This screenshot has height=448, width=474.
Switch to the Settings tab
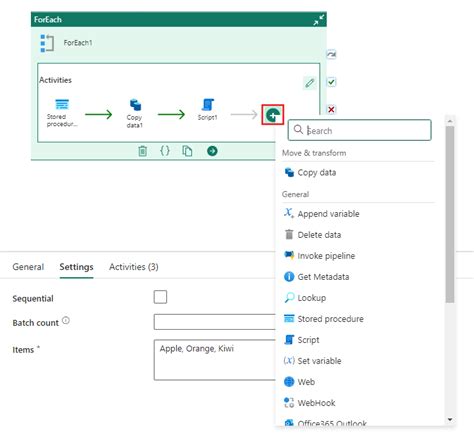coord(76,267)
